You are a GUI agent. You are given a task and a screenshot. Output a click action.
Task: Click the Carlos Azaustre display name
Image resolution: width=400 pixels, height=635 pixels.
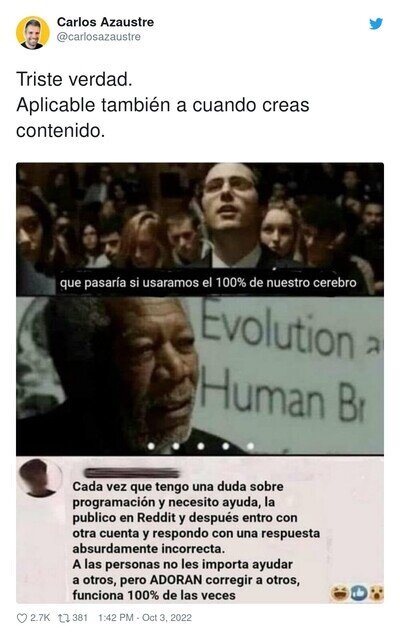(x=105, y=22)
